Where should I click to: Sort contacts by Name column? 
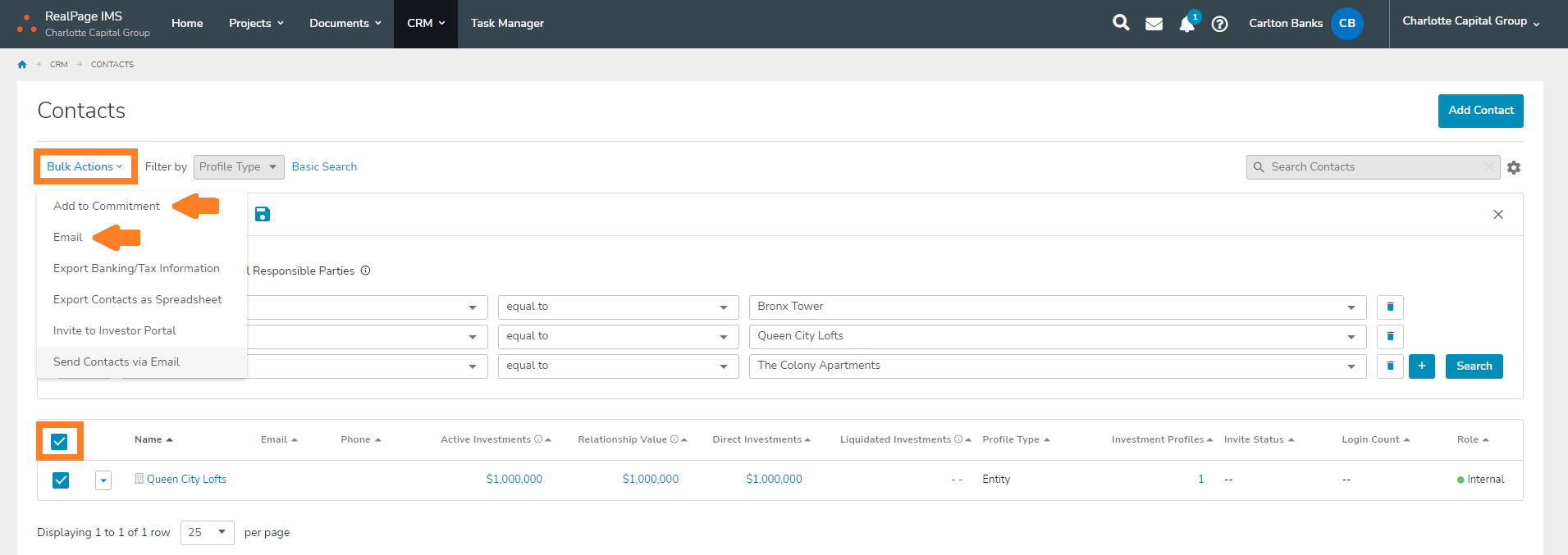(x=153, y=440)
